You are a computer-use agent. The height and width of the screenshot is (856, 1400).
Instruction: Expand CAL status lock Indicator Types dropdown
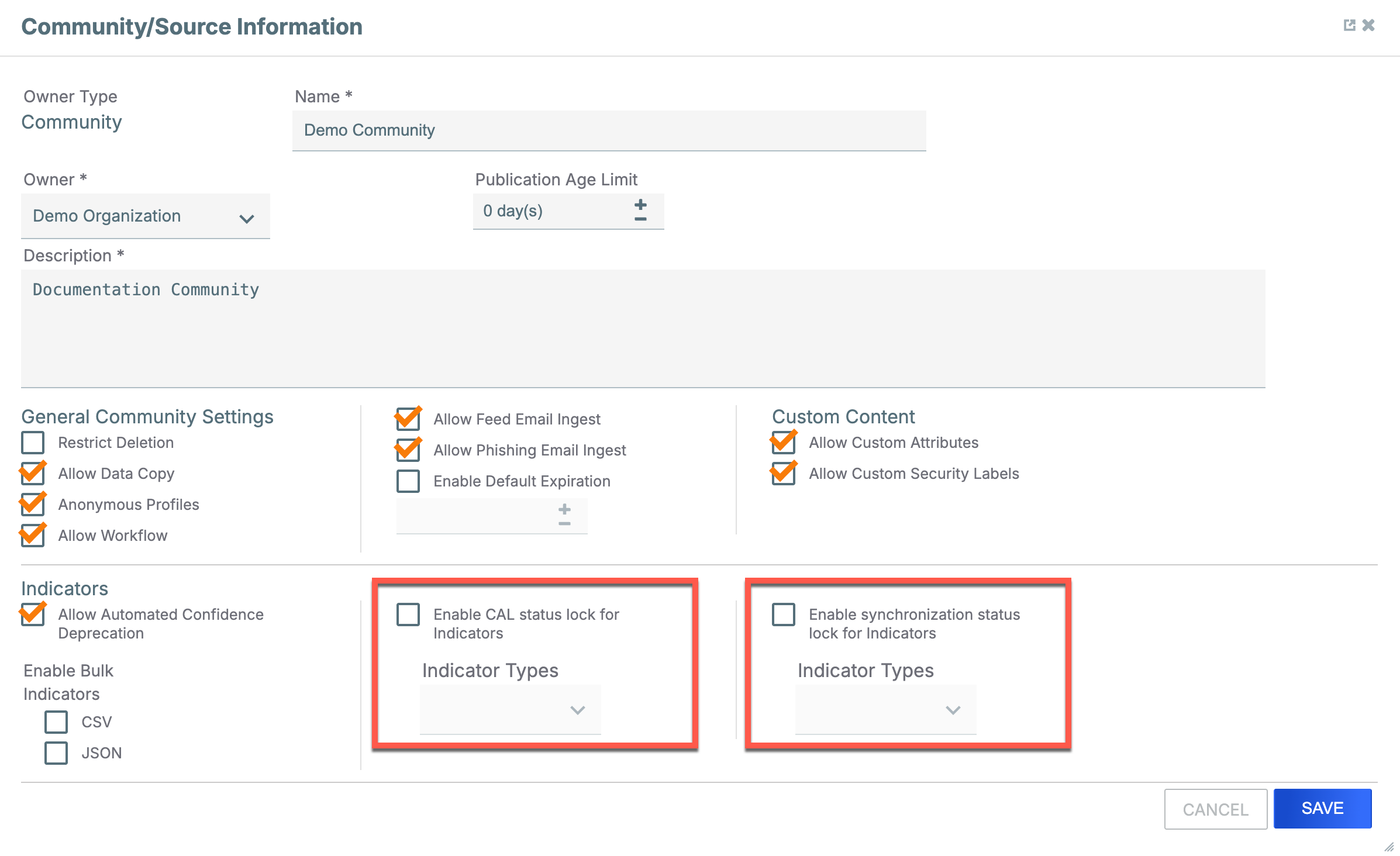coord(510,710)
